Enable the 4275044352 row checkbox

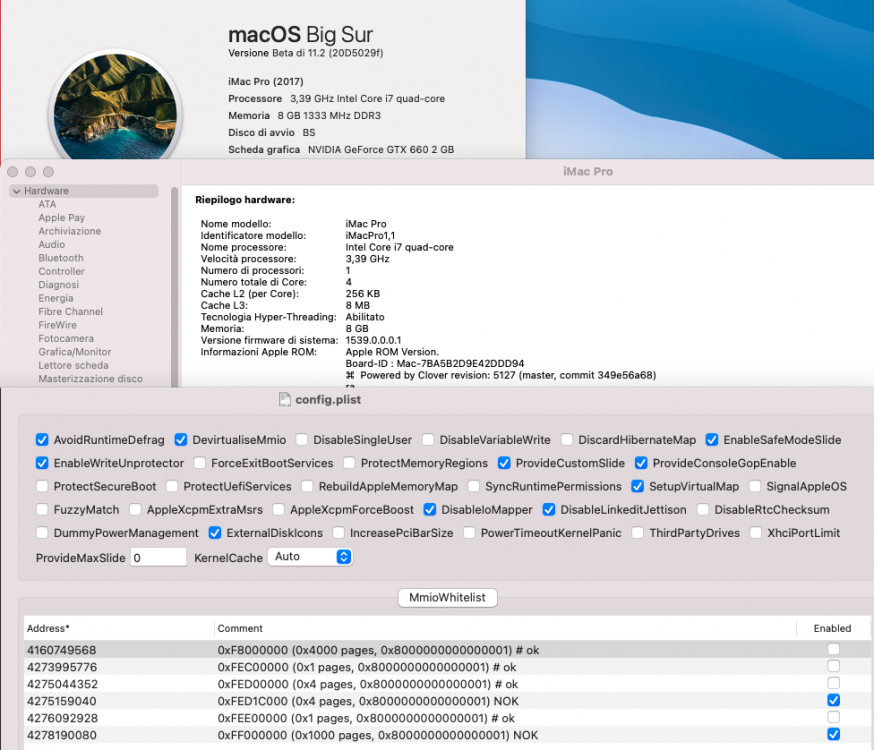point(833,683)
